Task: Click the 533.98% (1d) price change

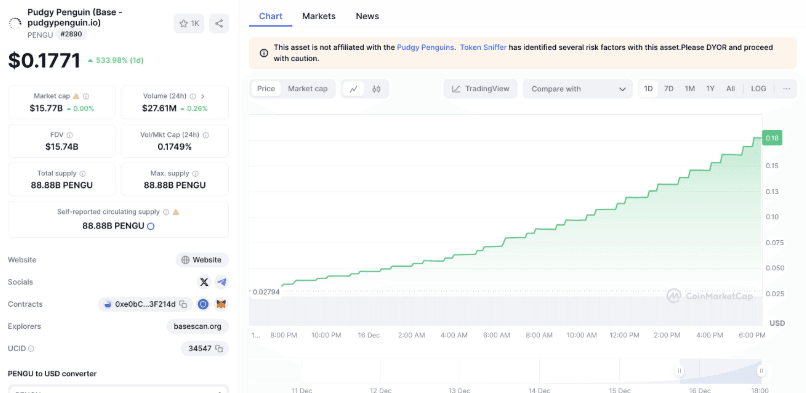Action: click(115, 61)
